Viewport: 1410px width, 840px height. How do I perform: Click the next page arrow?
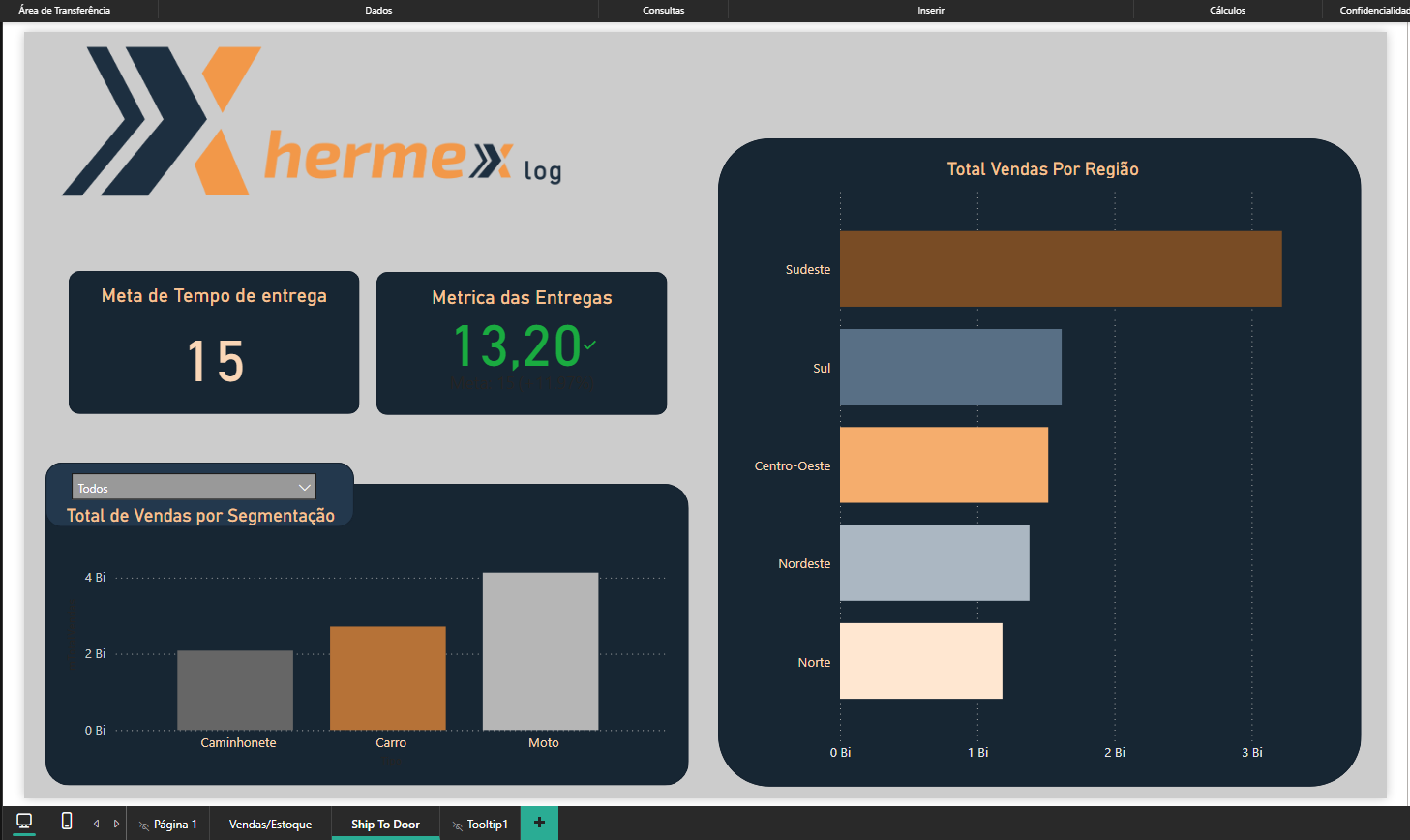pos(116,824)
